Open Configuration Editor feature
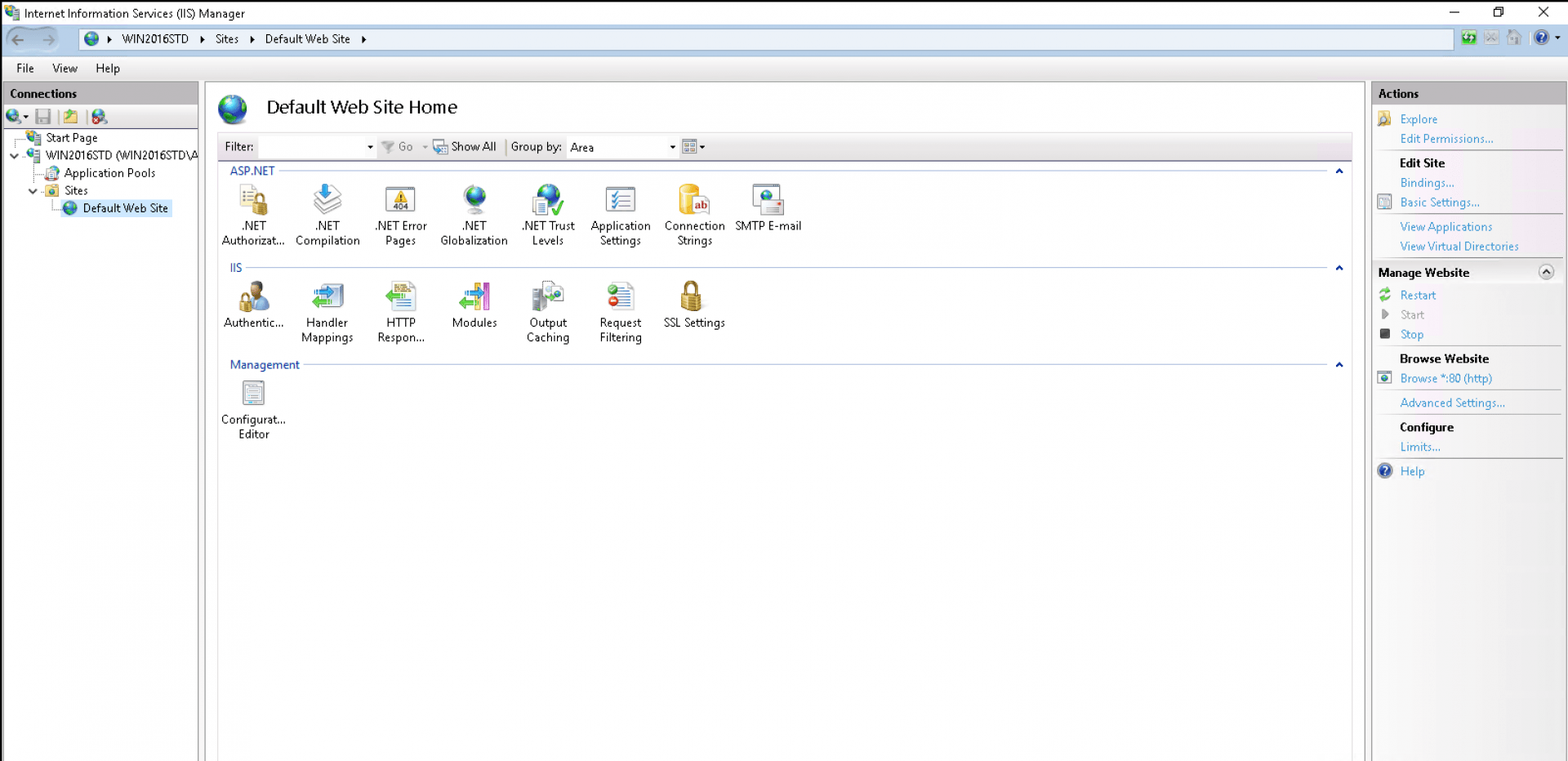1568x761 pixels. pos(253,410)
